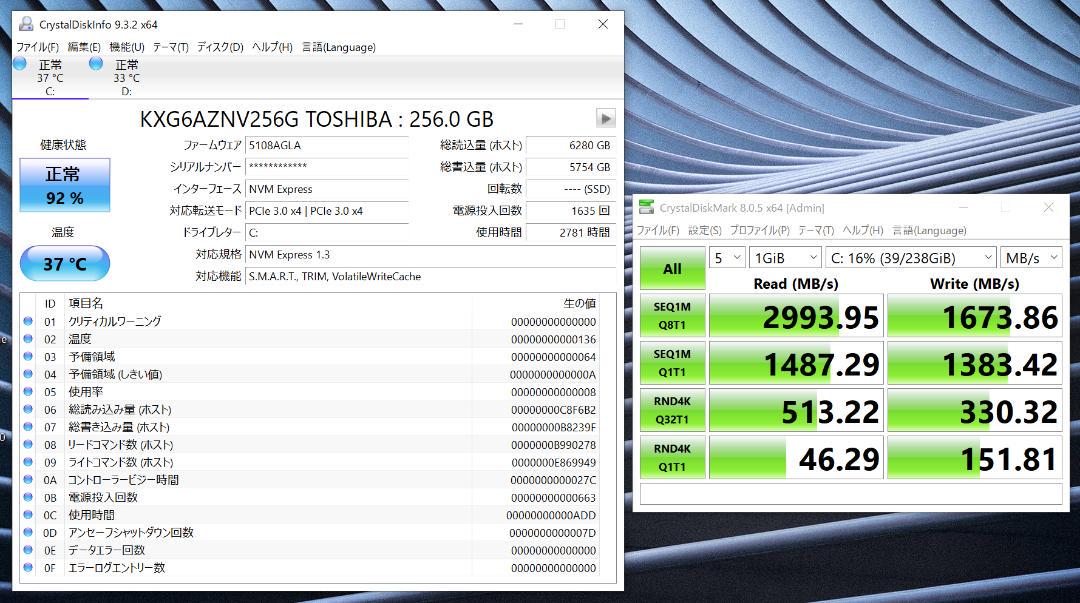
Task: Open プロファイル(P) menu in CrystalDiskMark
Action: pyautogui.click(x=760, y=230)
